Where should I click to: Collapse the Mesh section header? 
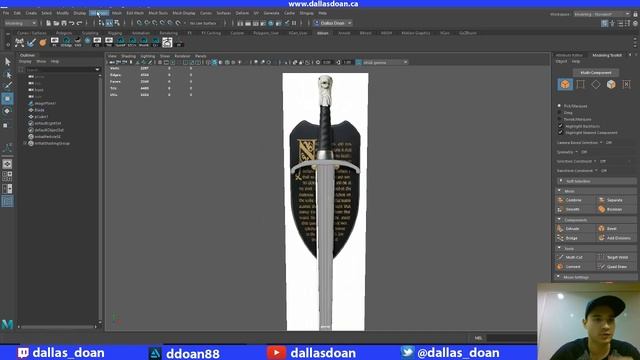tap(596, 191)
